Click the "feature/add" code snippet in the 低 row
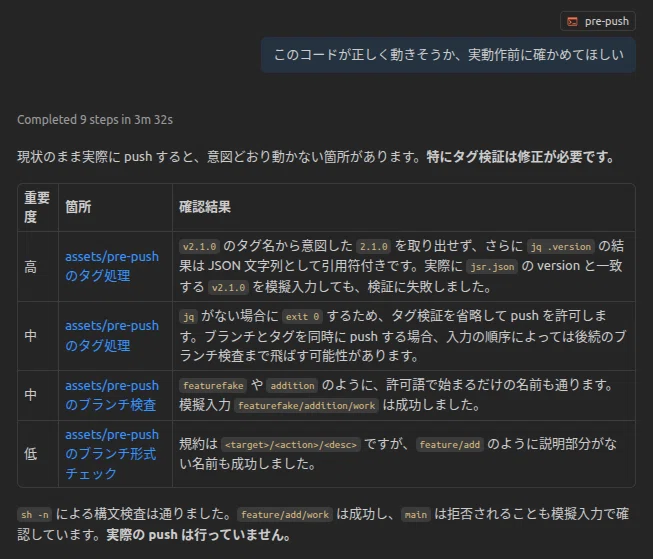 450,445
